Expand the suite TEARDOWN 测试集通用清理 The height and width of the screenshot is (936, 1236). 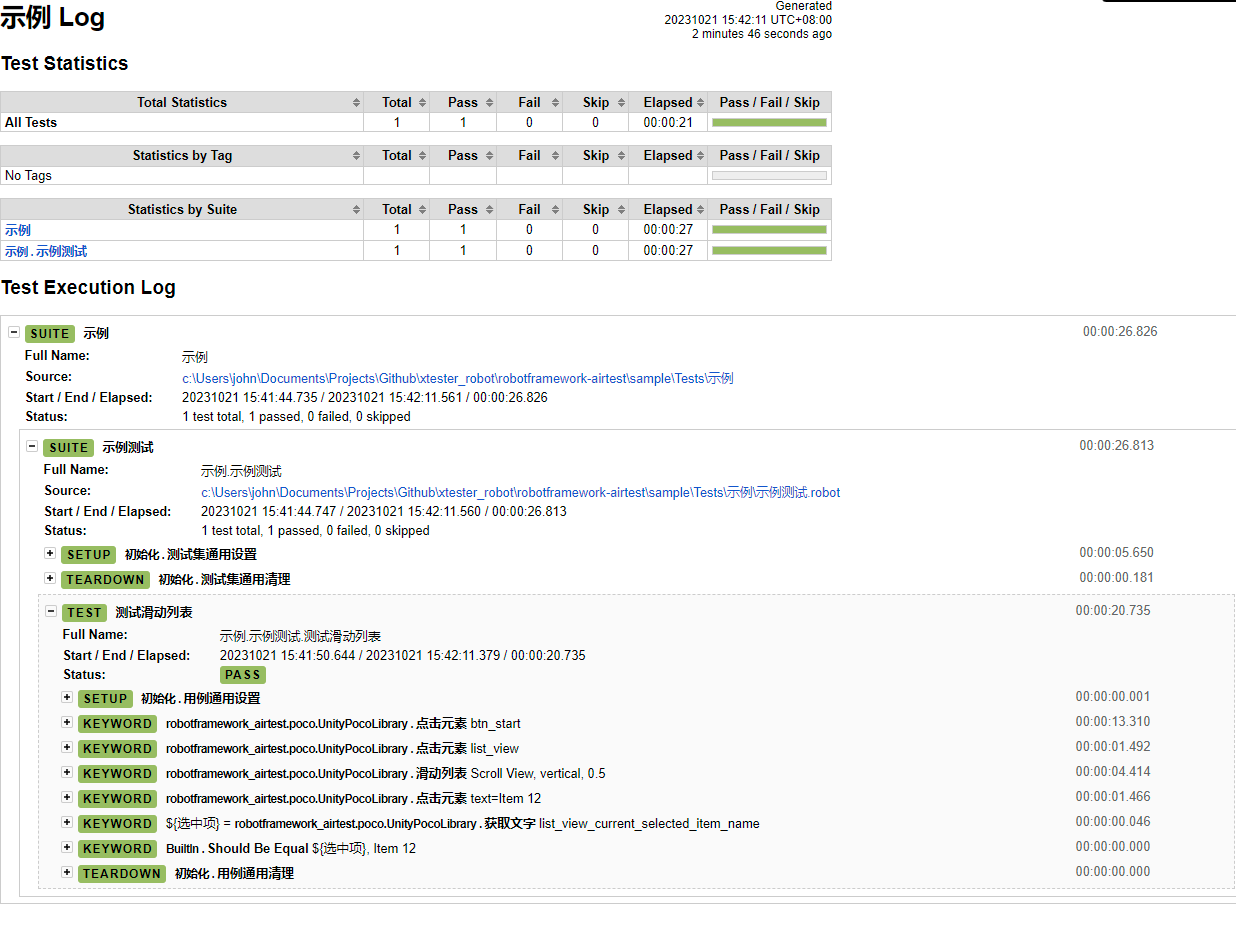[50, 578]
